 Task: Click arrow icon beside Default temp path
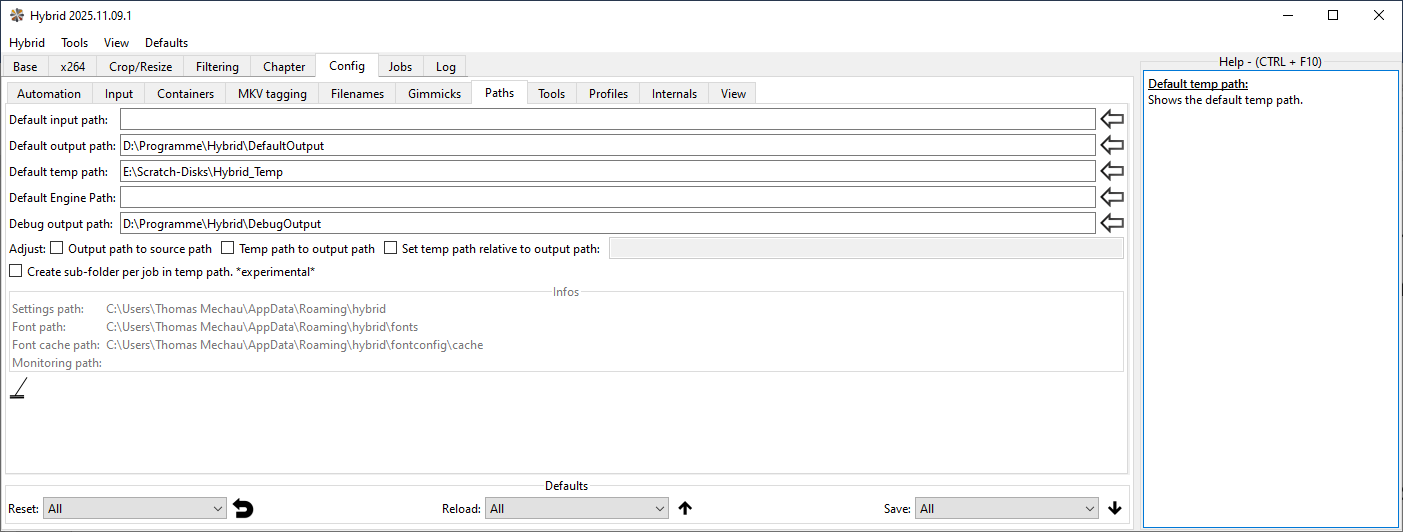pos(1112,171)
